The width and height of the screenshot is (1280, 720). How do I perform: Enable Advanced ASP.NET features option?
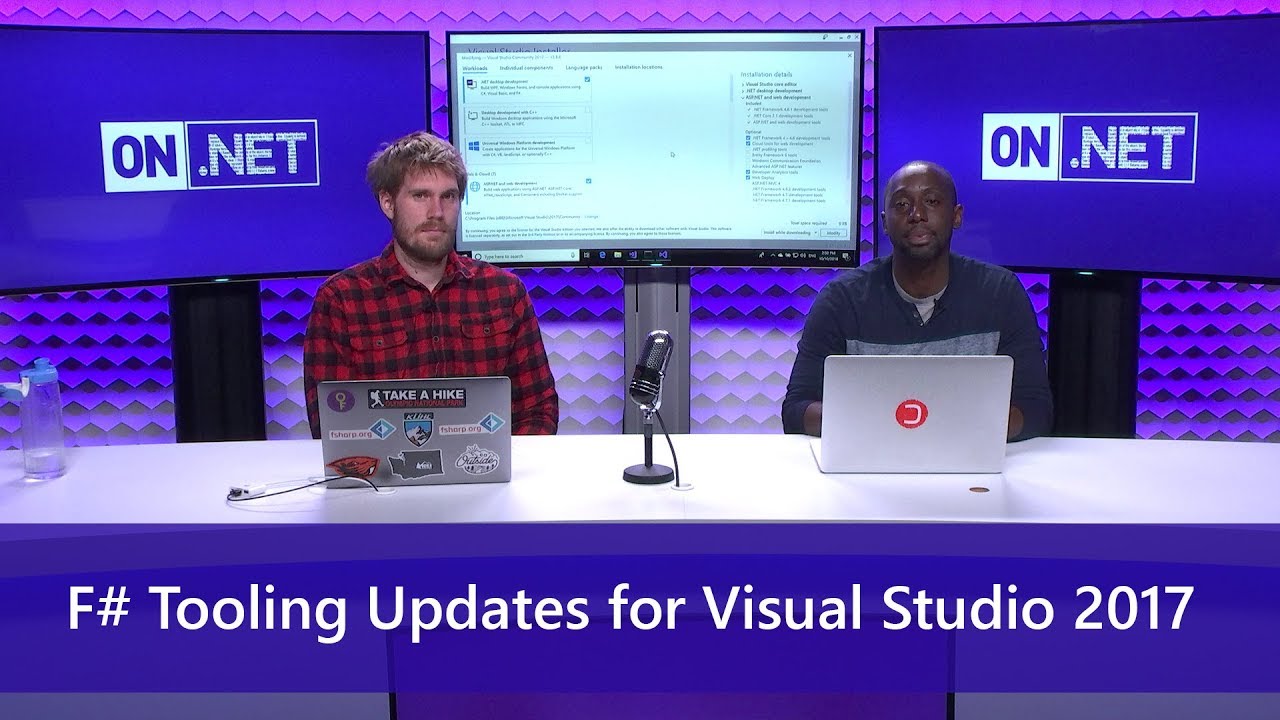748,166
